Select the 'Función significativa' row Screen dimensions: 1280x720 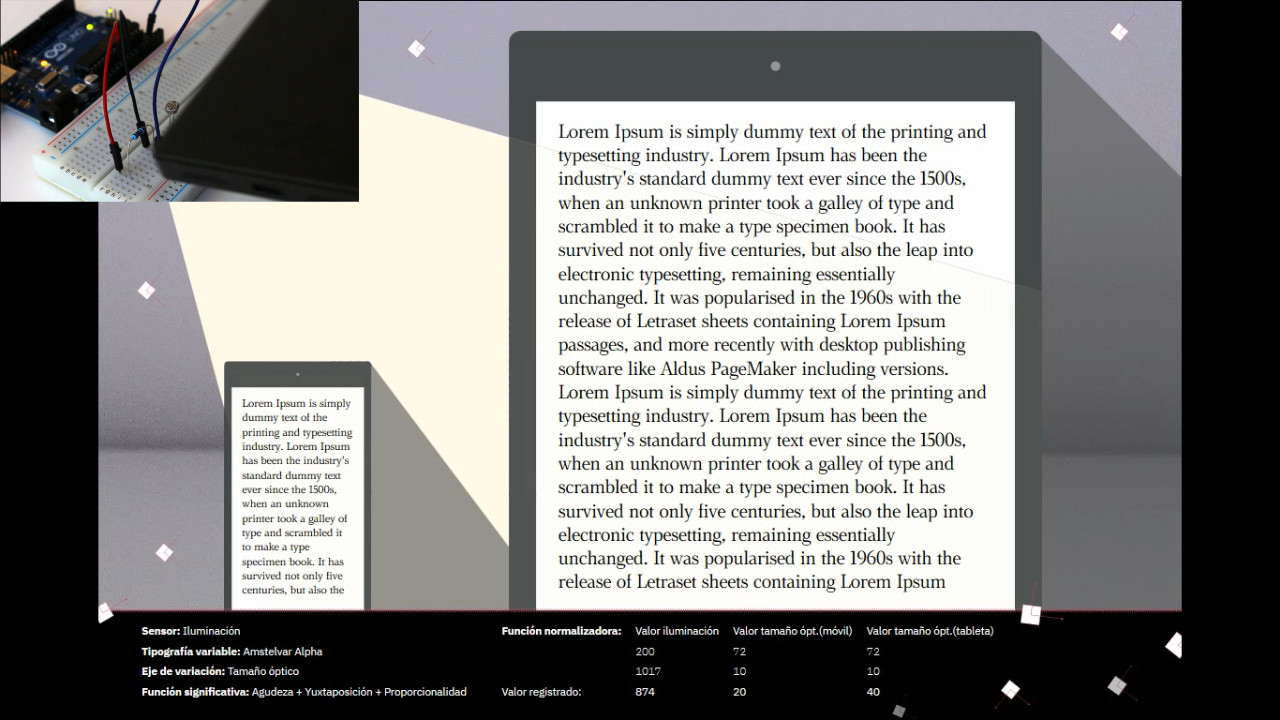click(x=318, y=691)
